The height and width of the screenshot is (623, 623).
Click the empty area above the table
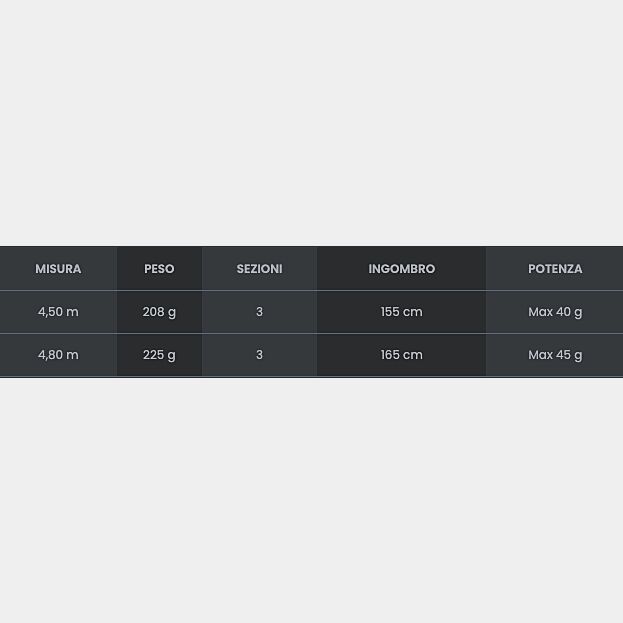coord(311,120)
